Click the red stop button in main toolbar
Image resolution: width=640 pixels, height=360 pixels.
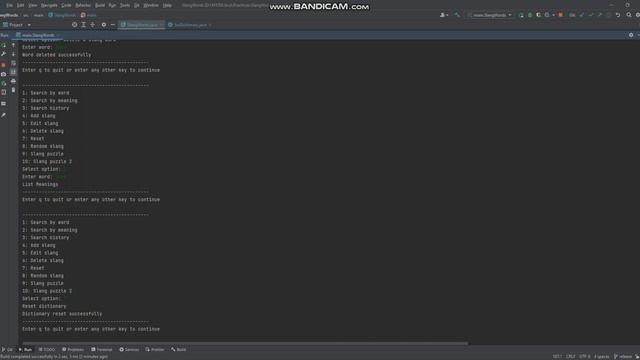pyautogui.click(x=561, y=15)
